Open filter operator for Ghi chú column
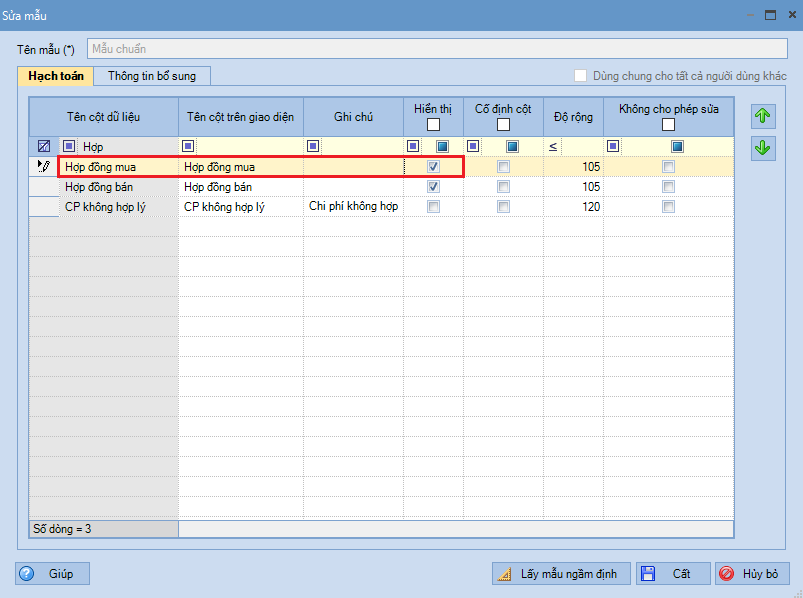 pyautogui.click(x=313, y=146)
